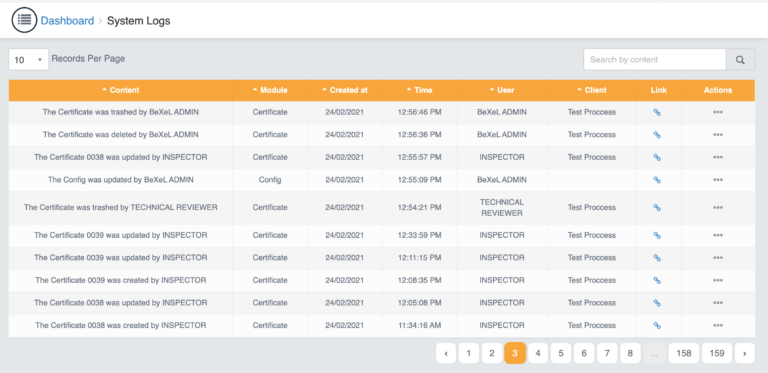Open link icon for 12:05:08 PM log
The image size is (768, 373).
pyautogui.click(x=657, y=303)
